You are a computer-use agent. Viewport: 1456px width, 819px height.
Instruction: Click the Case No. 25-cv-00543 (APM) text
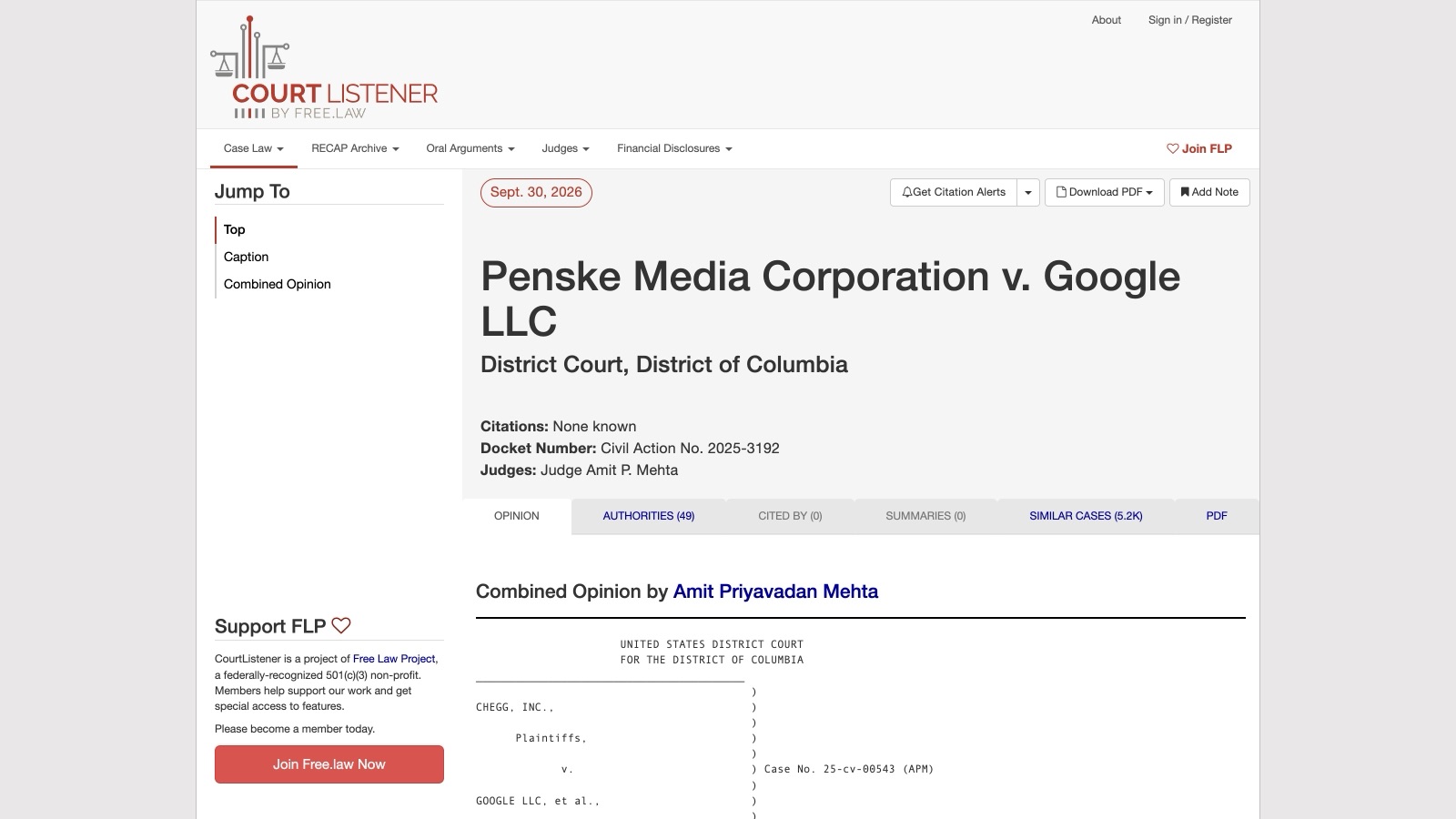(849, 769)
